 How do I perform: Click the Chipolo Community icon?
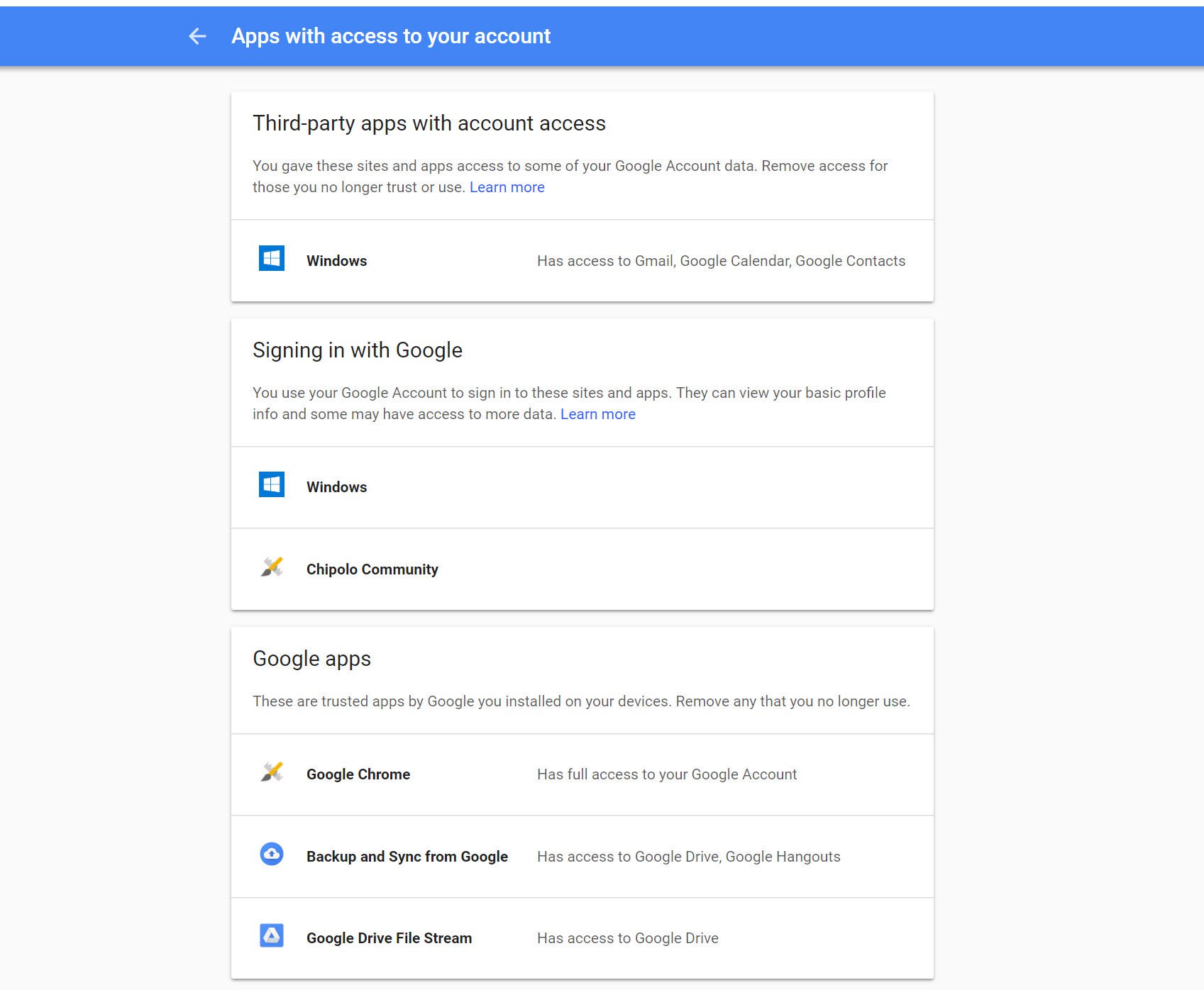272,567
